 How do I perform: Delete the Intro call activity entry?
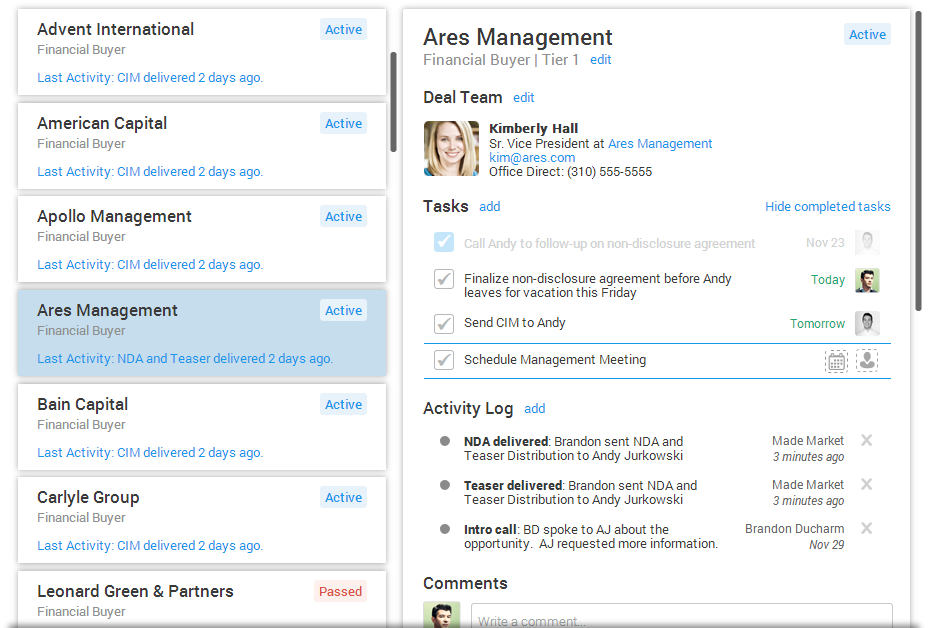pos(867,529)
